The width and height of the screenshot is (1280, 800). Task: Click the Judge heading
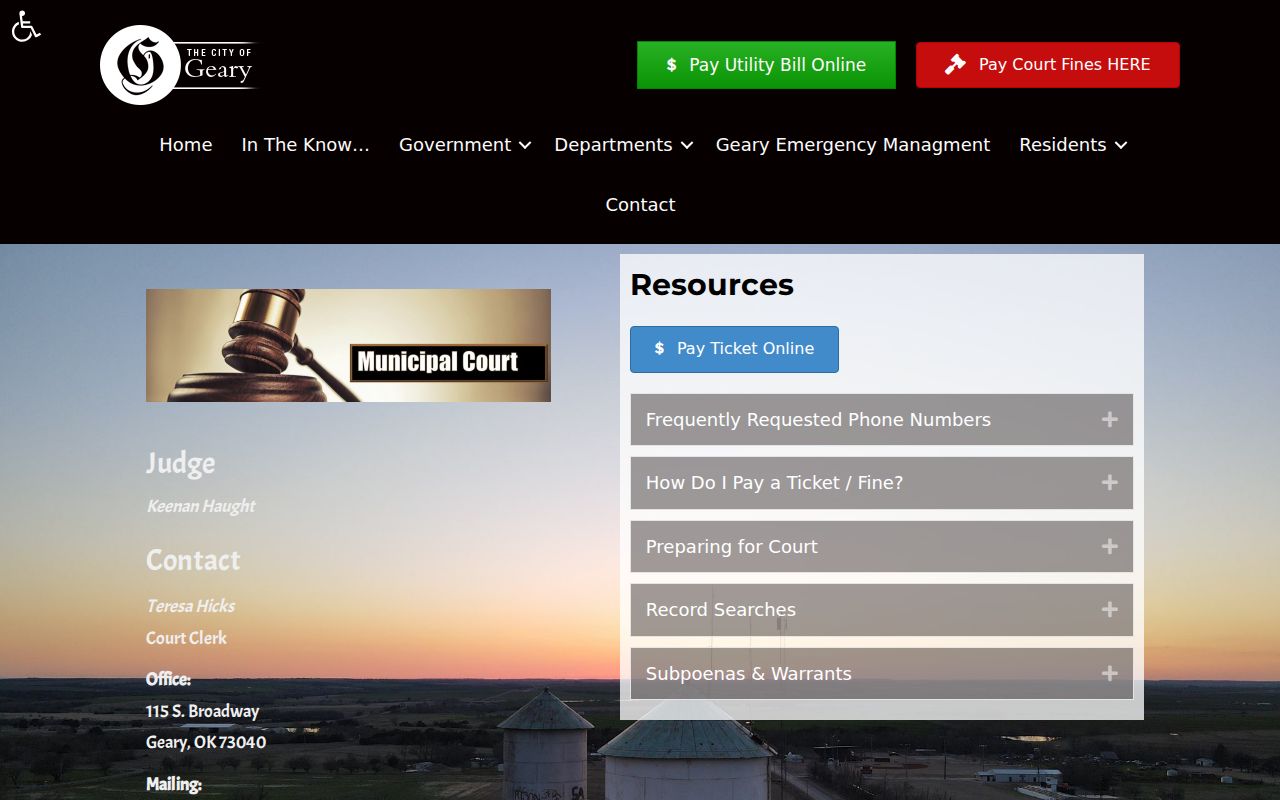pyautogui.click(x=181, y=463)
